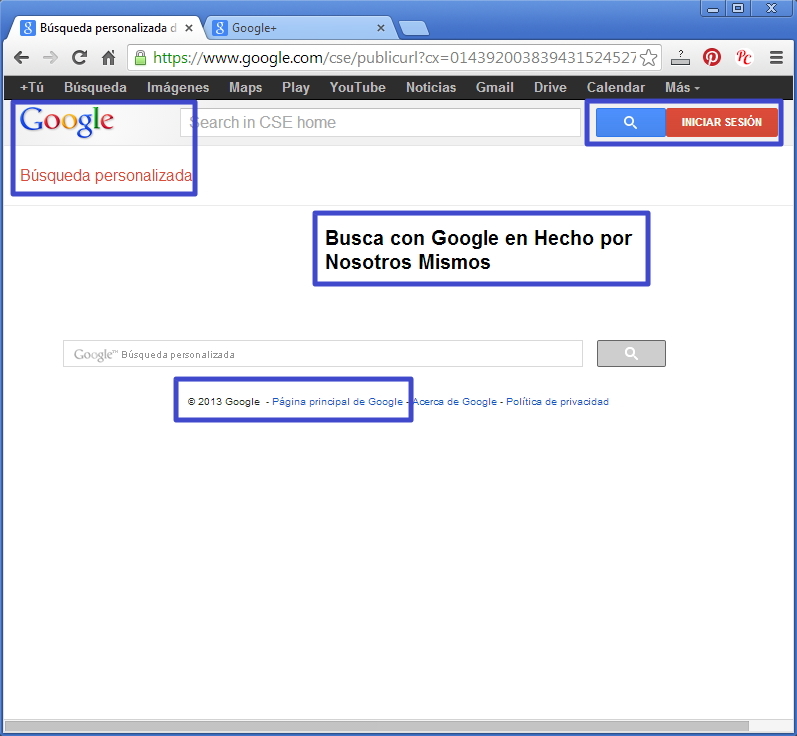
Task: Close the browser window
Action: [x=772, y=8]
